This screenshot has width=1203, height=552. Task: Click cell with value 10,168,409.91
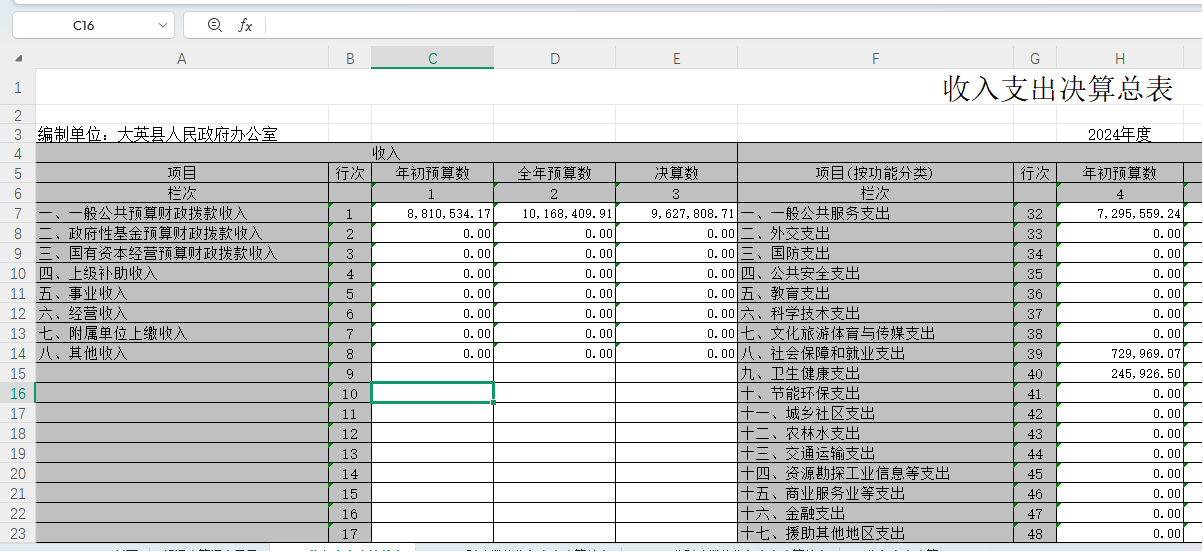555,214
